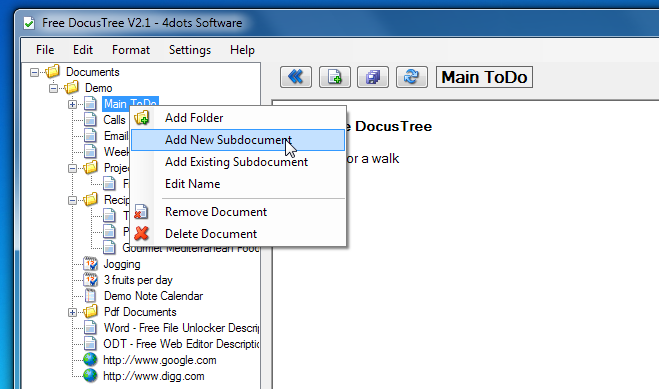
Task: Click the Remove Document menu icon
Action: pos(141,212)
